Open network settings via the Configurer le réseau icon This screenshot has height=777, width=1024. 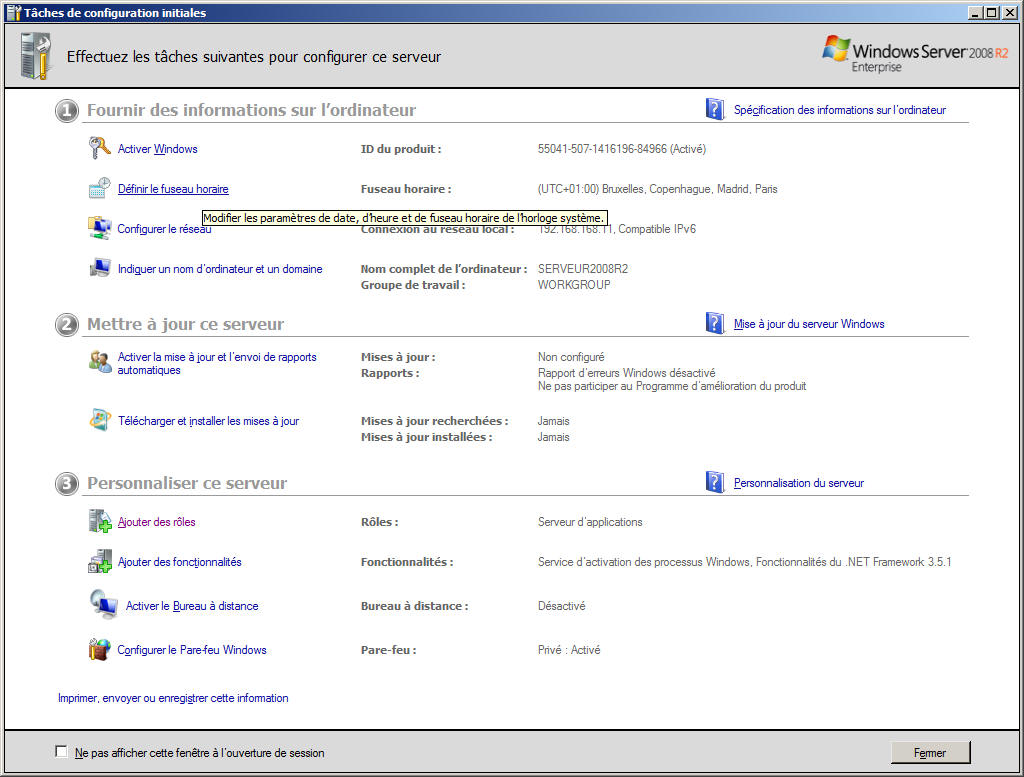click(x=98, y=227)
